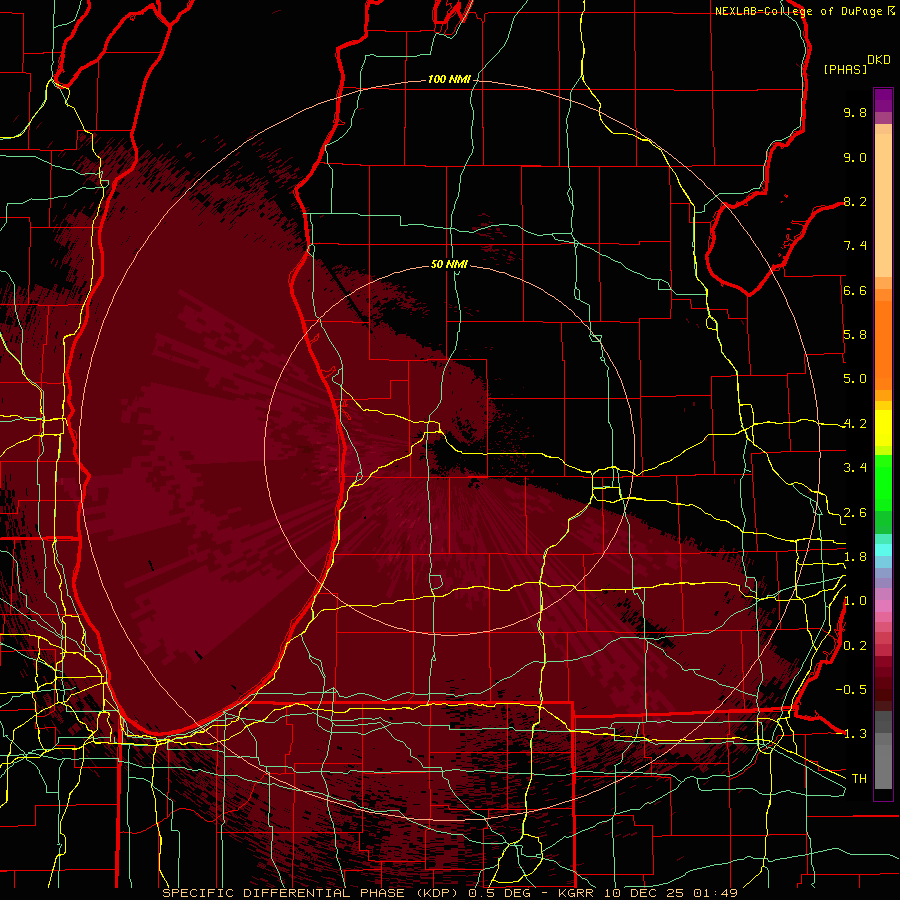The height and width of the screenshot is (900, 900).
Task: Click the 01:49 timestamp in the caption
Action: (715, 893)
